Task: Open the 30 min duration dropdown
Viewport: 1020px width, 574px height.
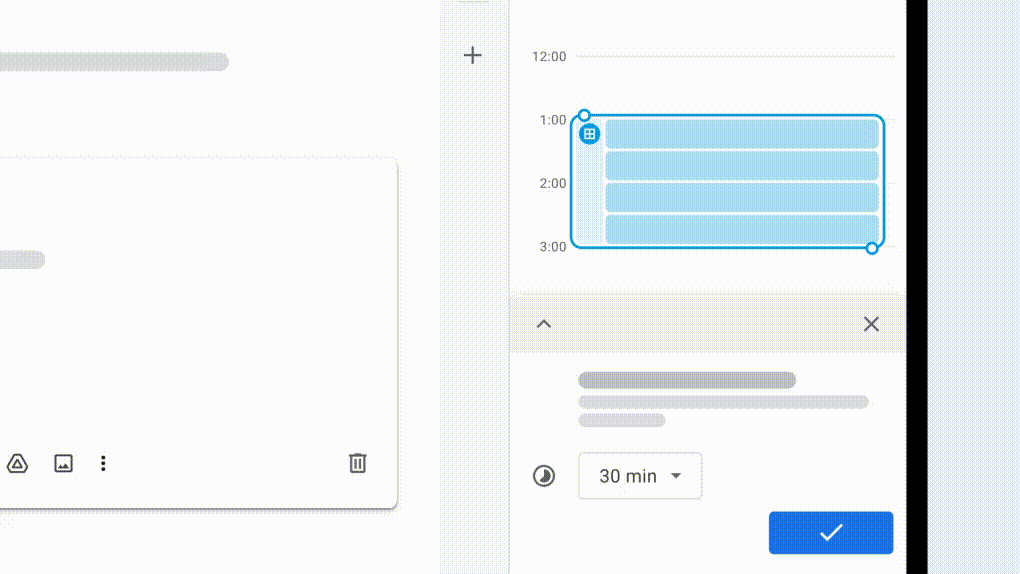Action: (640, 476)
